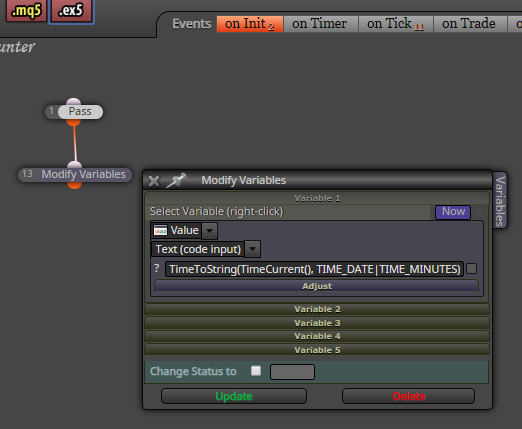Click the Modify Variables block's top input connector

74,165
